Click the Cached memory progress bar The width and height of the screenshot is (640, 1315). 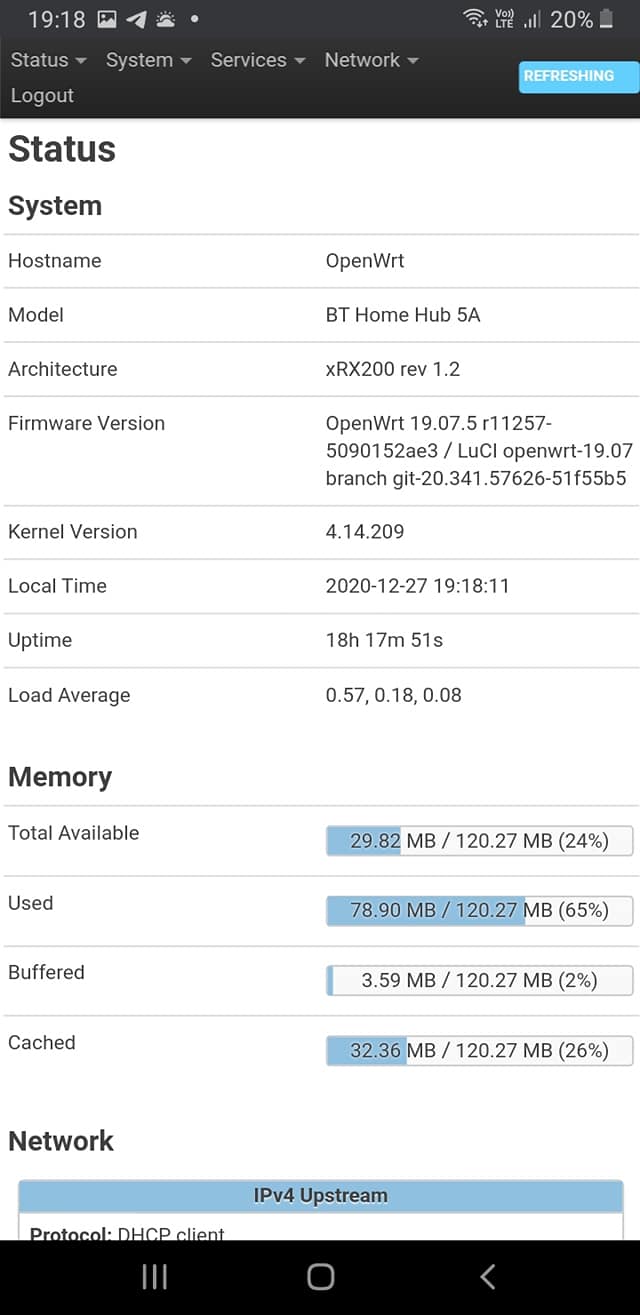point(480,1051)
